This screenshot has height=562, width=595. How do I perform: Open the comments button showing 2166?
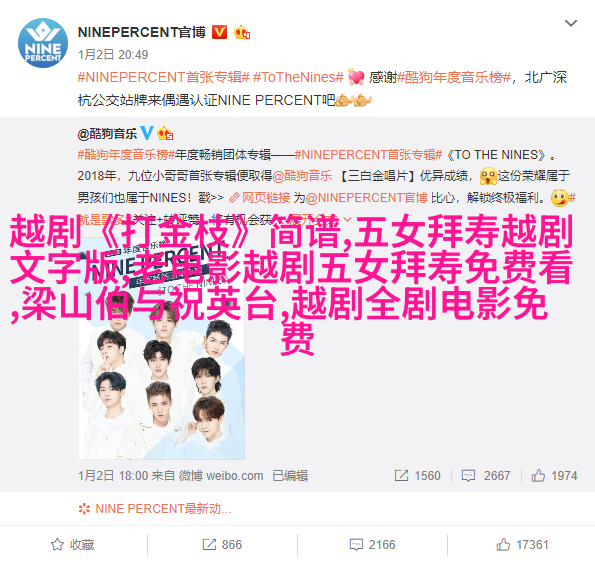point(372,545)
